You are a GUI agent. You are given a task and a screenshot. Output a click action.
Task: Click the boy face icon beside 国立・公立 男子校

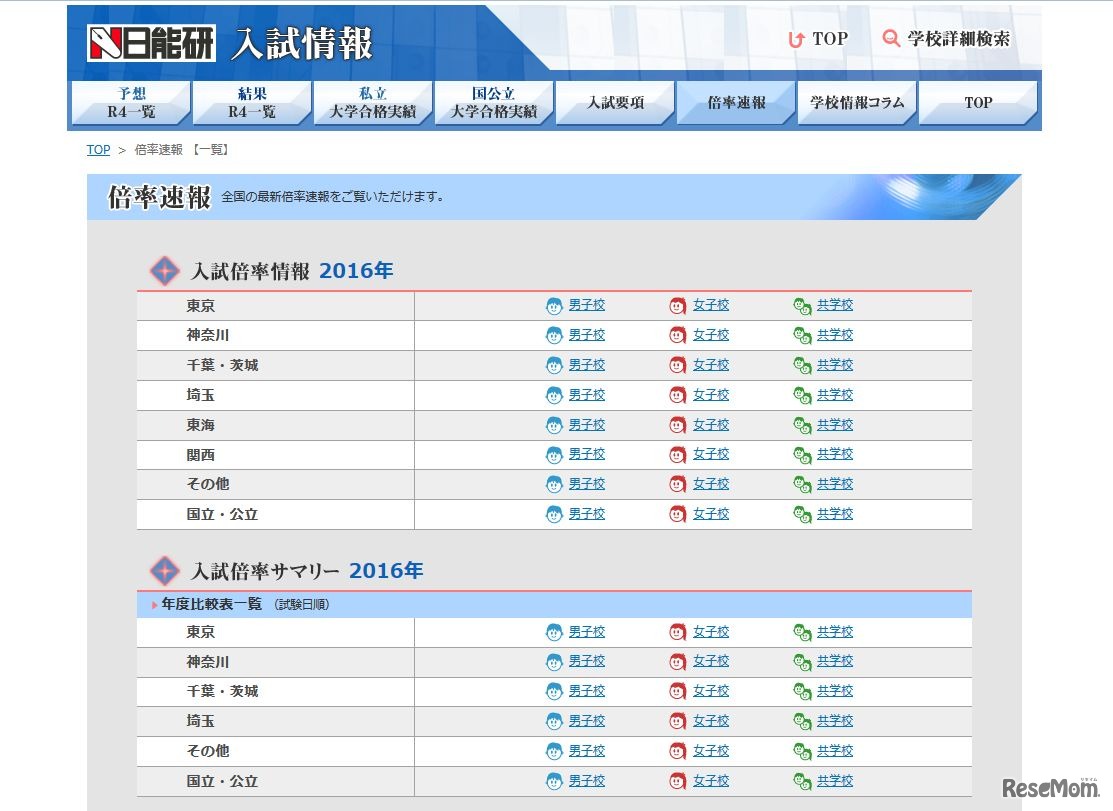(554, 513)
